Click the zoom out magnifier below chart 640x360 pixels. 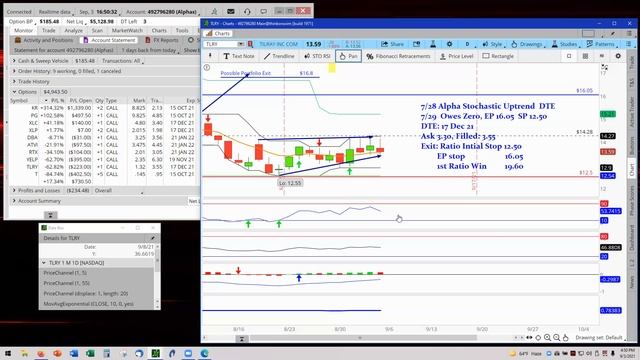tap(556, 338)
